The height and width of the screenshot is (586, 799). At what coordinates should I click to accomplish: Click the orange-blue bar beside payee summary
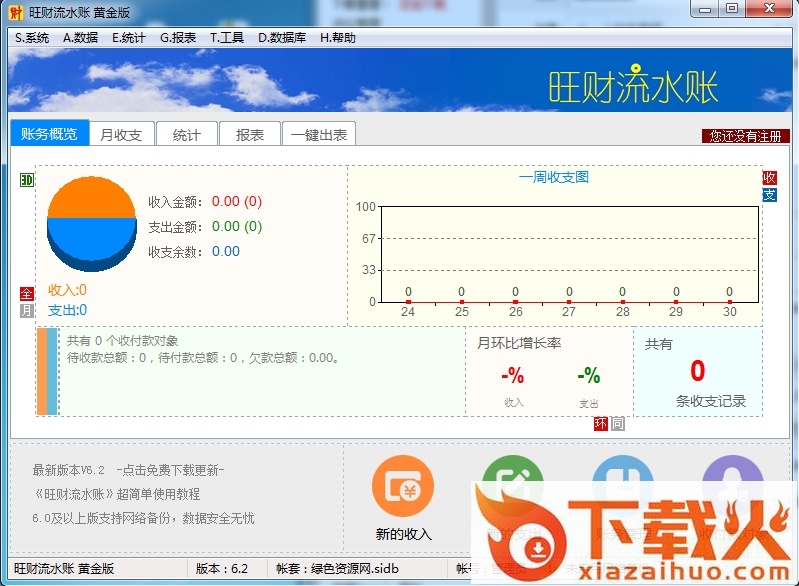47,371
